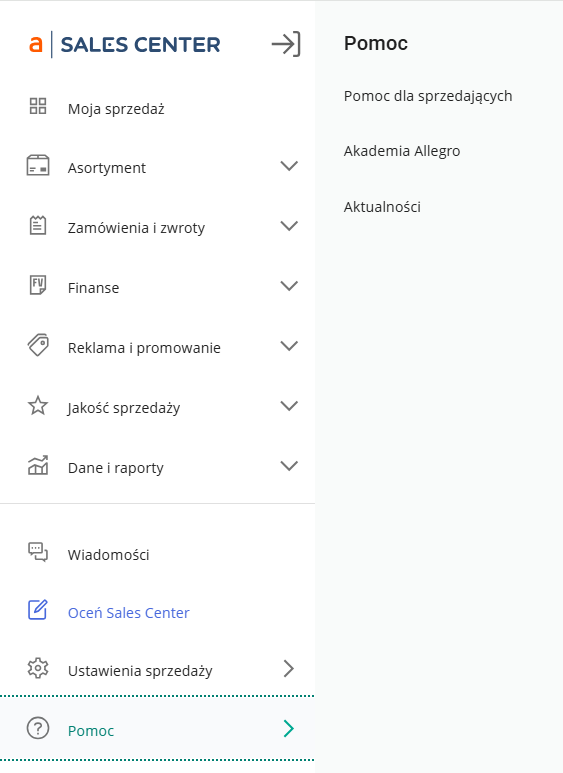Open the Oceń Sales Center link
The width and height of the screenshot is (563, 773).
[129, 613]
